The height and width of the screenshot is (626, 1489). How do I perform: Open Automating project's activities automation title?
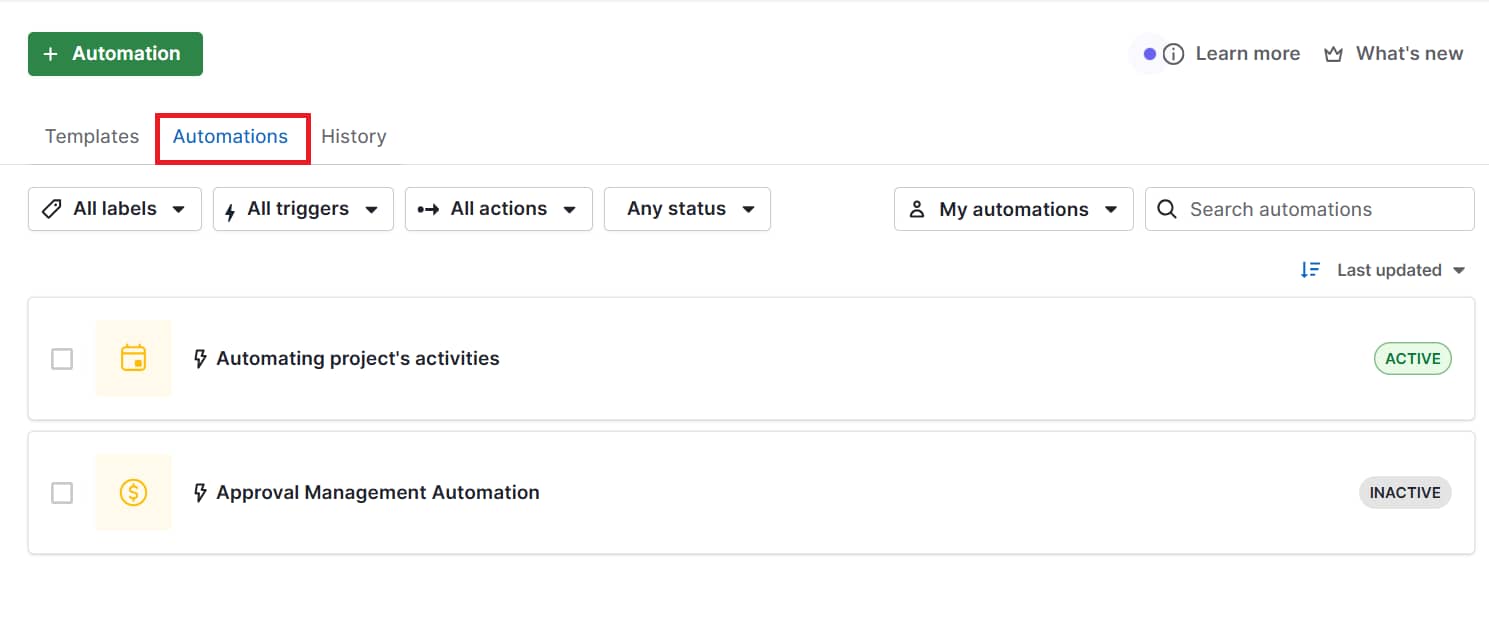coord(358,358)
